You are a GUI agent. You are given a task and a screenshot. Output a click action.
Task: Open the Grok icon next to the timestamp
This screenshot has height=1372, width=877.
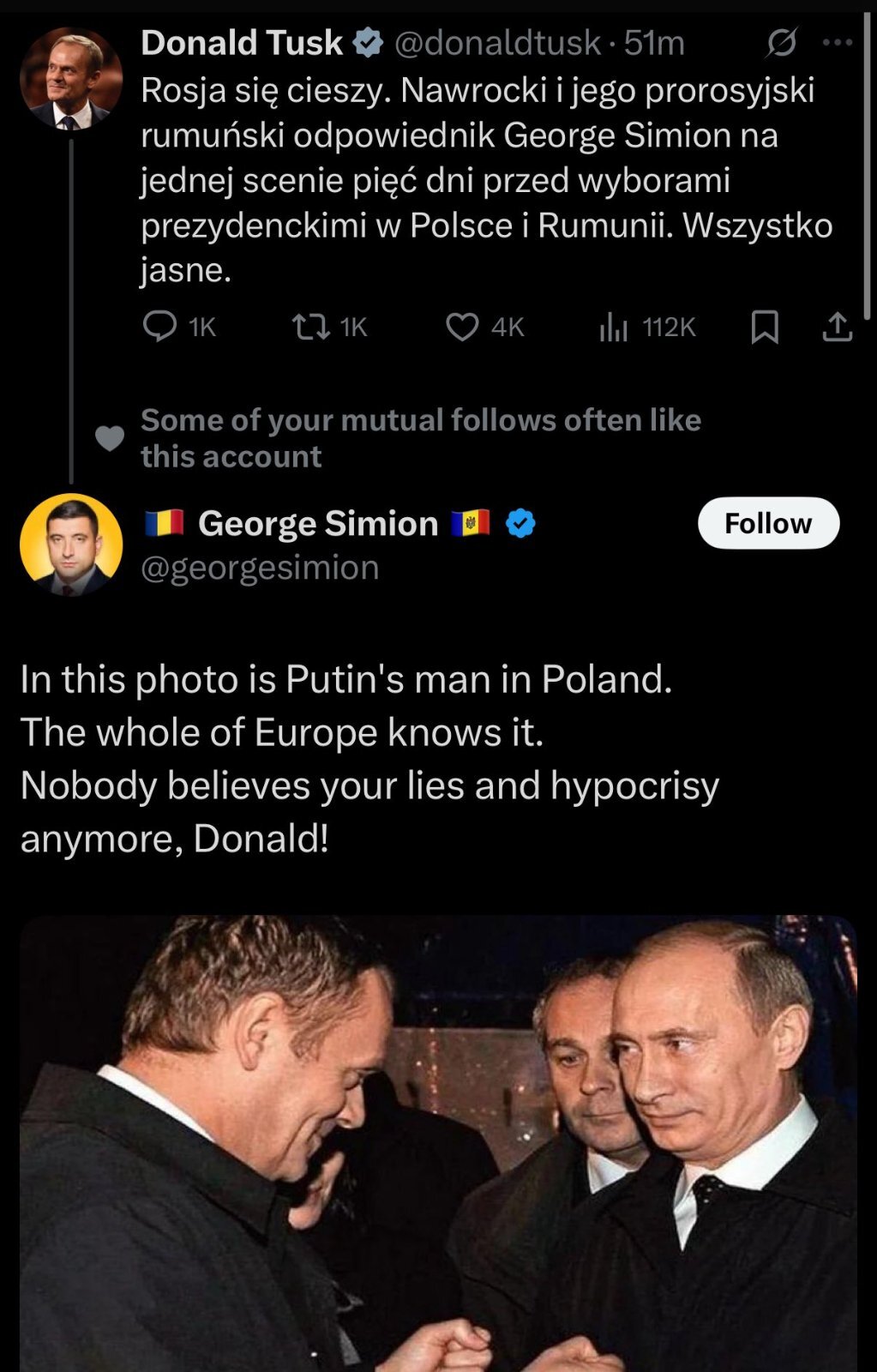tap(781, 42)
